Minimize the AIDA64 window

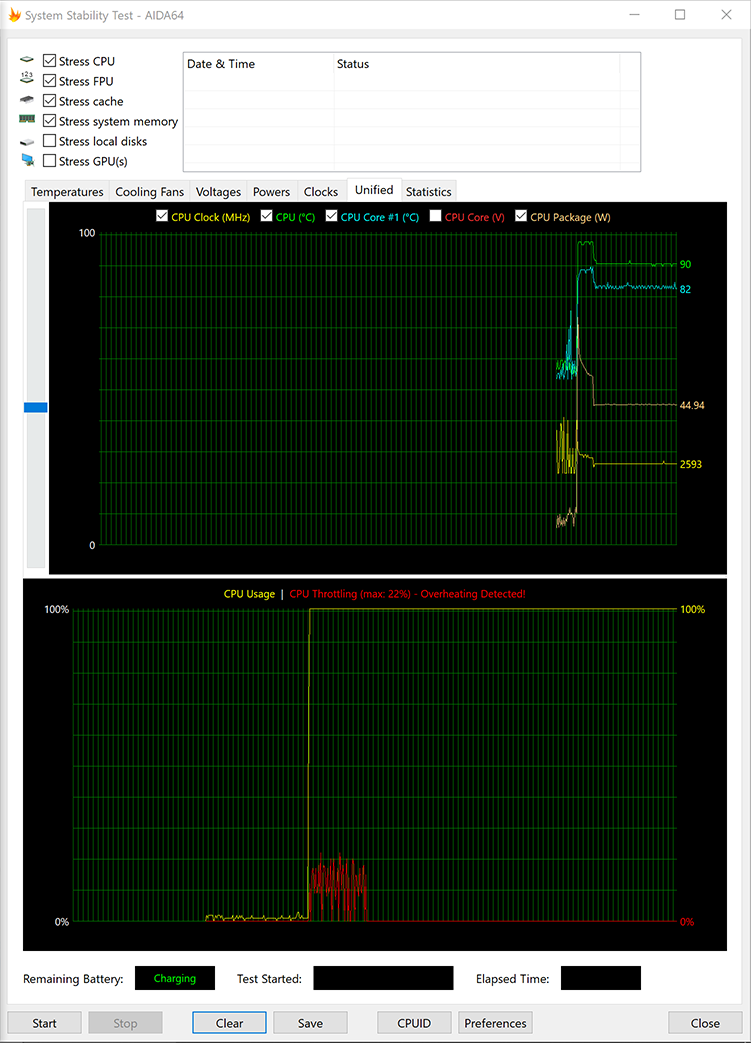tap(635, 15)
